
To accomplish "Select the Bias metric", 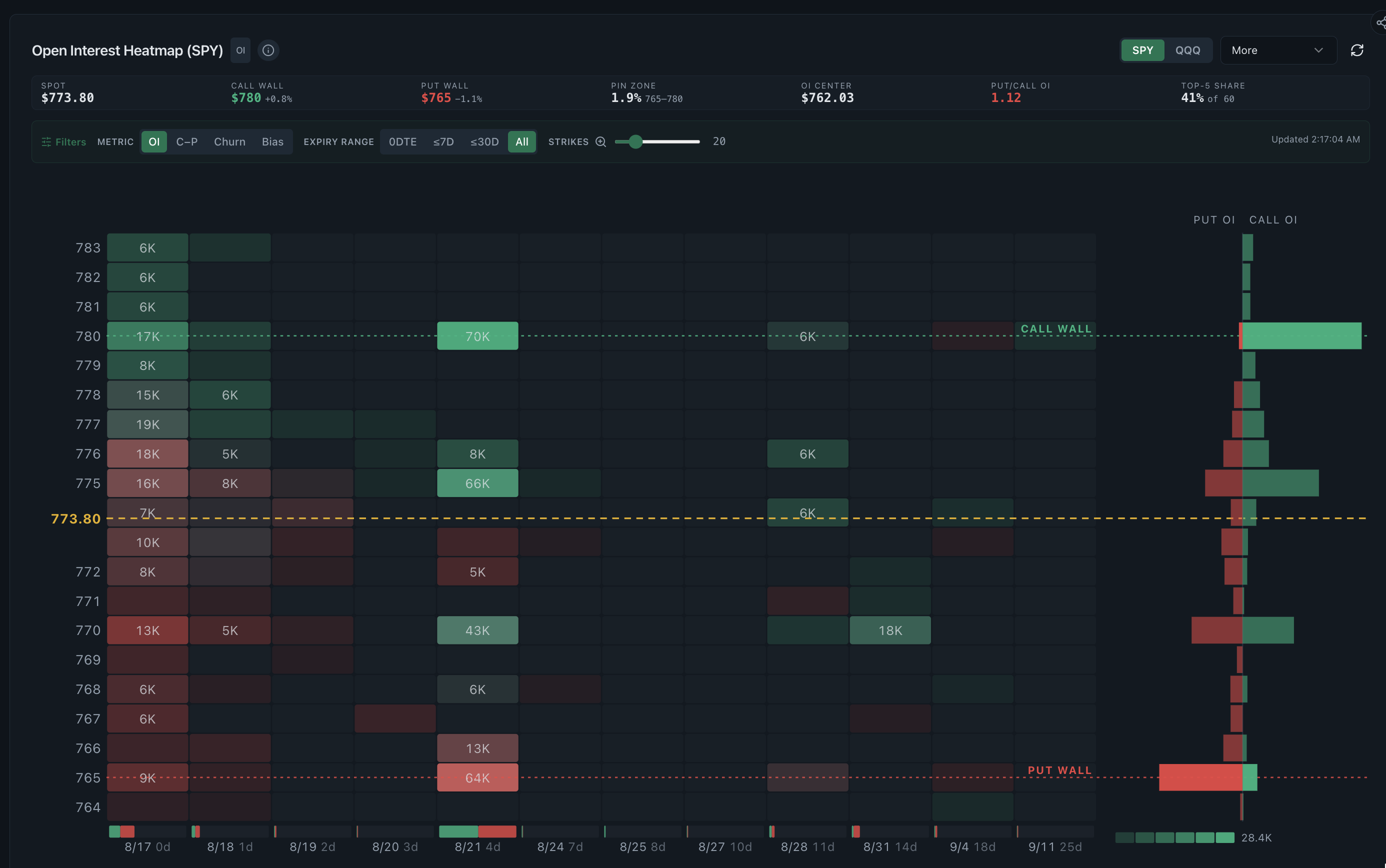I will click(272, 142).
